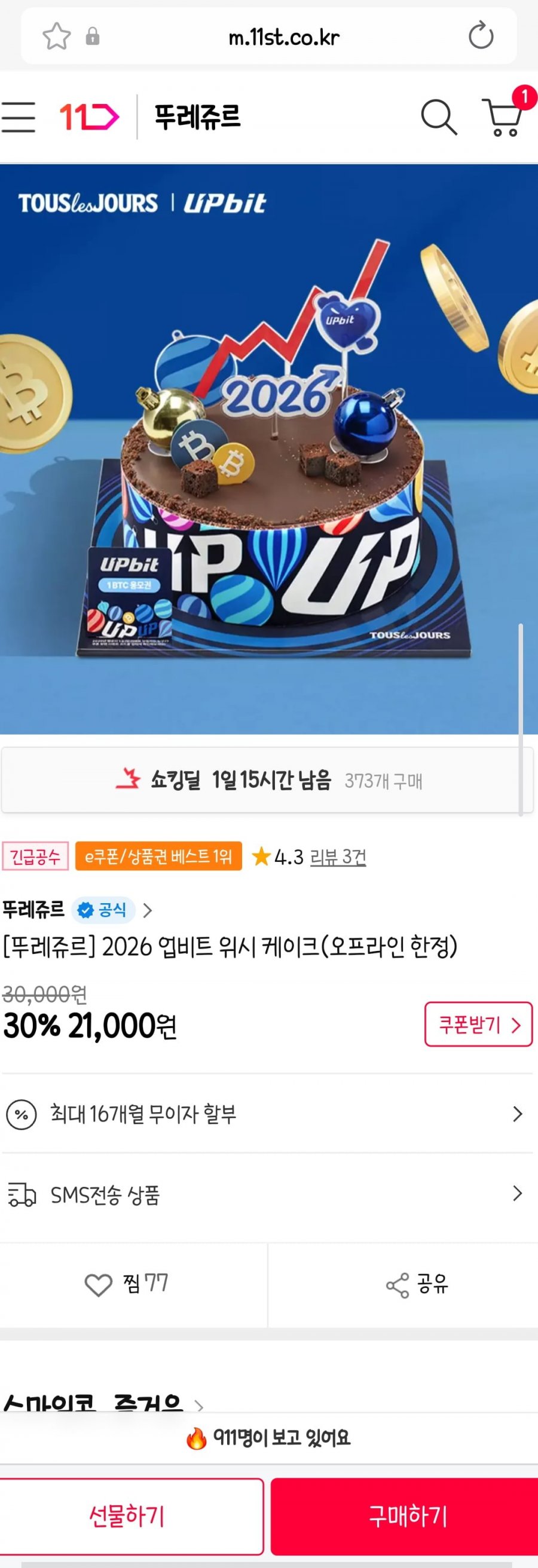
Task: Expand SMS전송 상품 delivery info
Action: tap(268, 1195)
